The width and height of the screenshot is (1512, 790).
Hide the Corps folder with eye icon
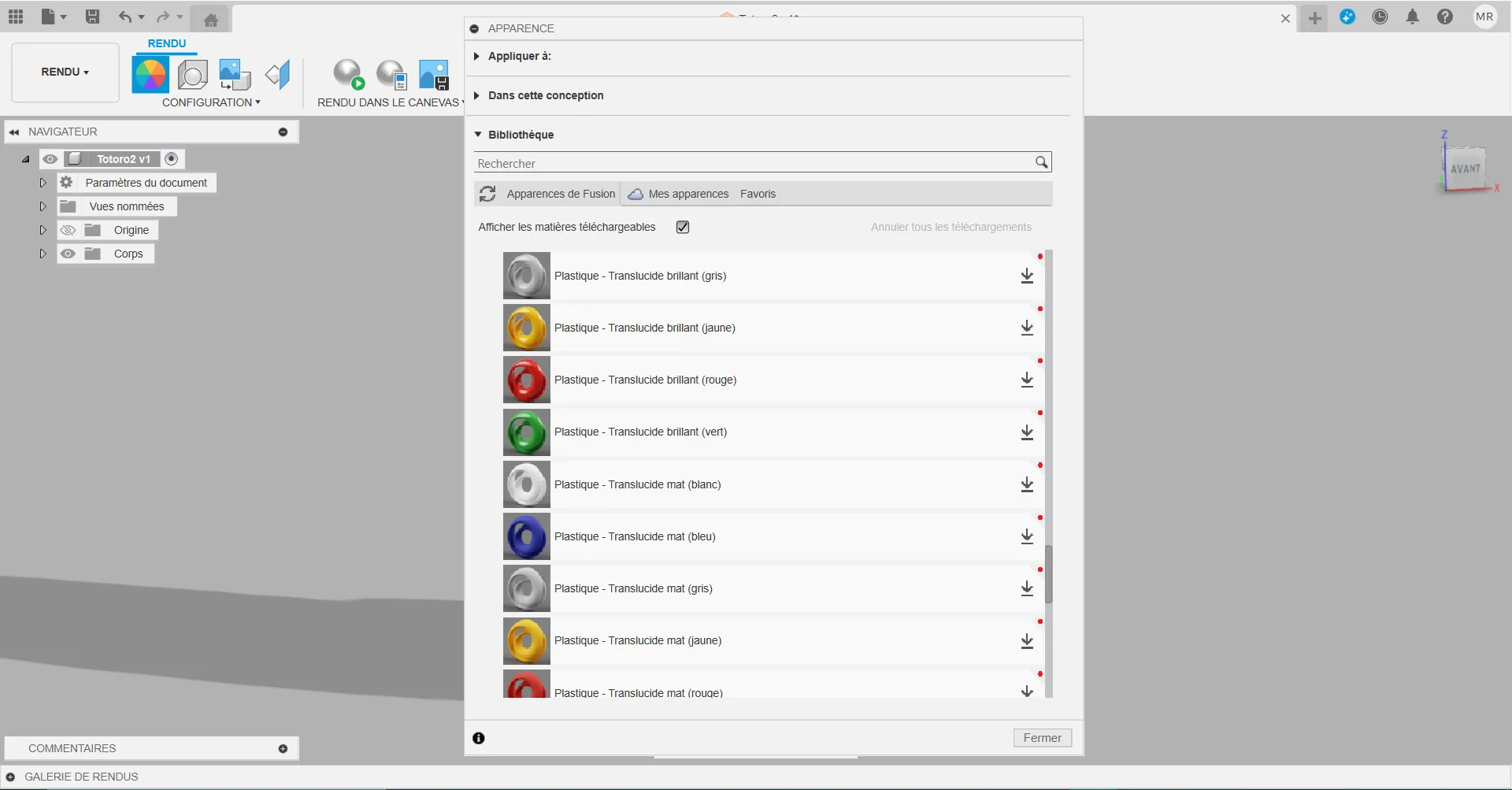point(69,254)
